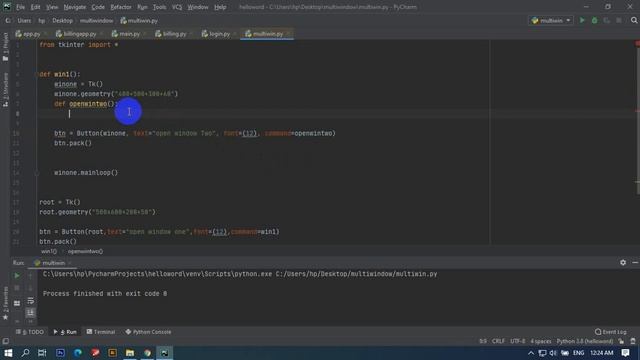Click Users in the path breadcrumb
Viewport: 640px width, 360px height.
tap(24, 20)
